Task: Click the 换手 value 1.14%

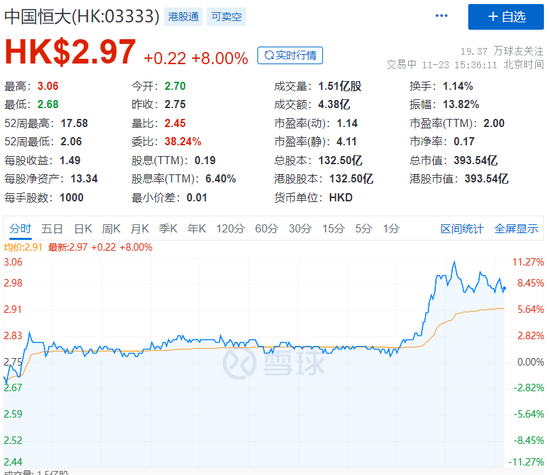Action: [458, 86]
